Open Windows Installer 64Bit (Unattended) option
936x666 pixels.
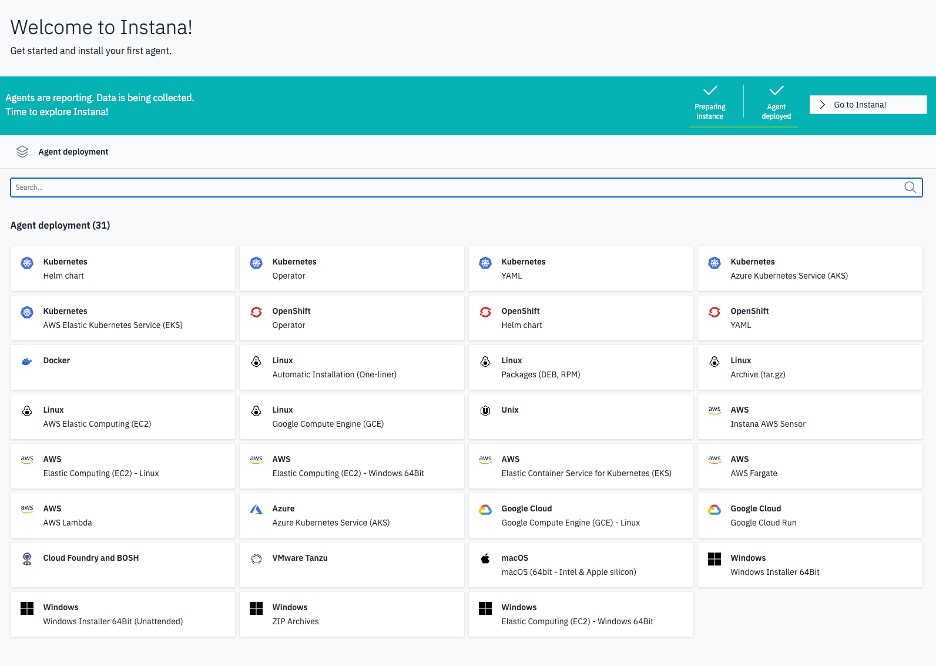(x=123, y=614)
